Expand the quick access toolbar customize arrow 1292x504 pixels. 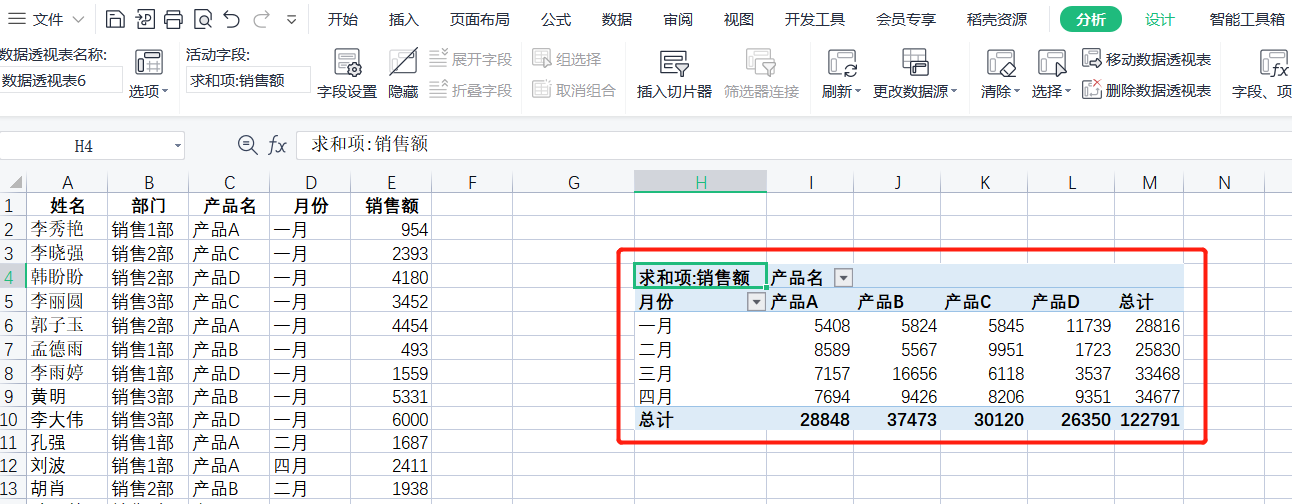[291, 19]
